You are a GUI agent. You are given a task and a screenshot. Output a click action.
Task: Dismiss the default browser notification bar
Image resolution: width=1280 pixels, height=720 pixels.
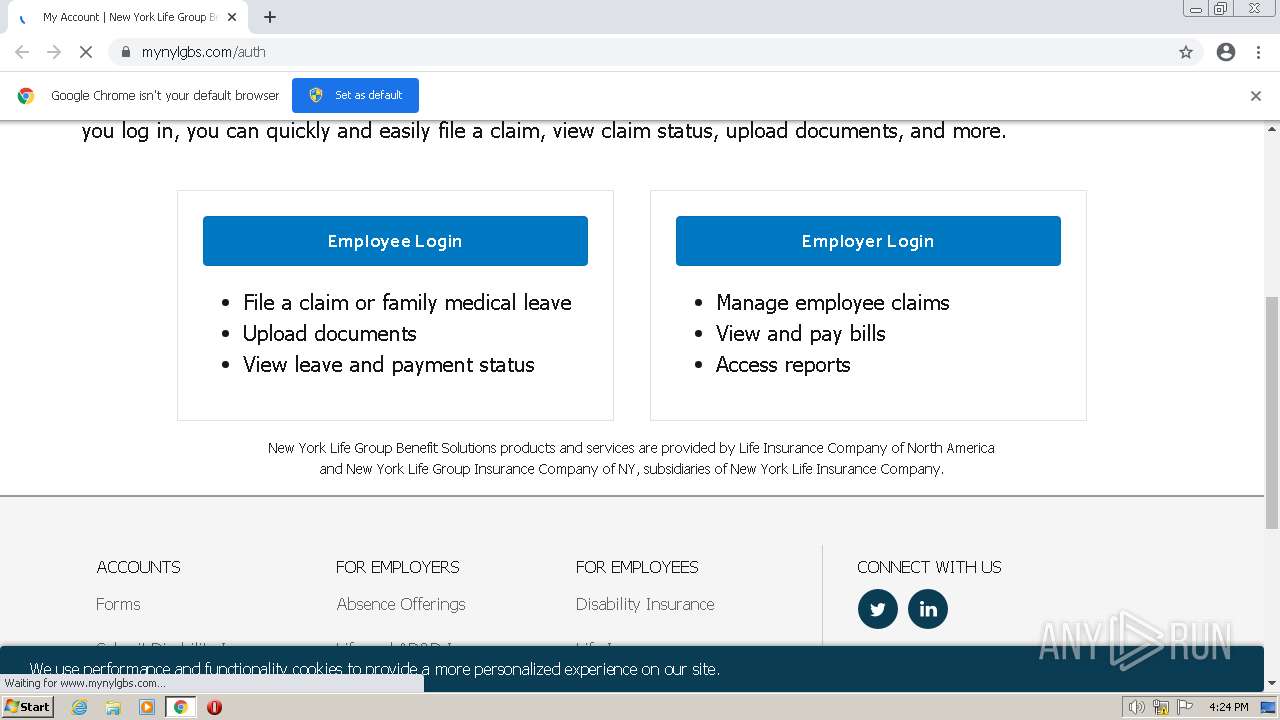(x=1256, y=96)
